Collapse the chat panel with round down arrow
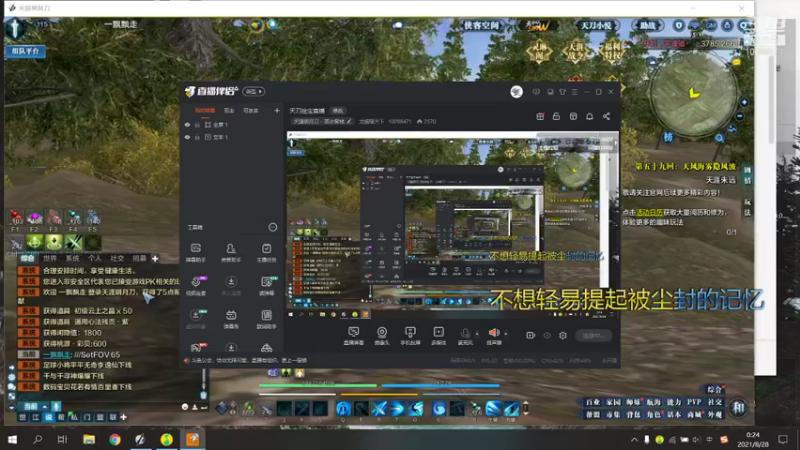This screenshot has width=800, height=450. coord(12,407)
